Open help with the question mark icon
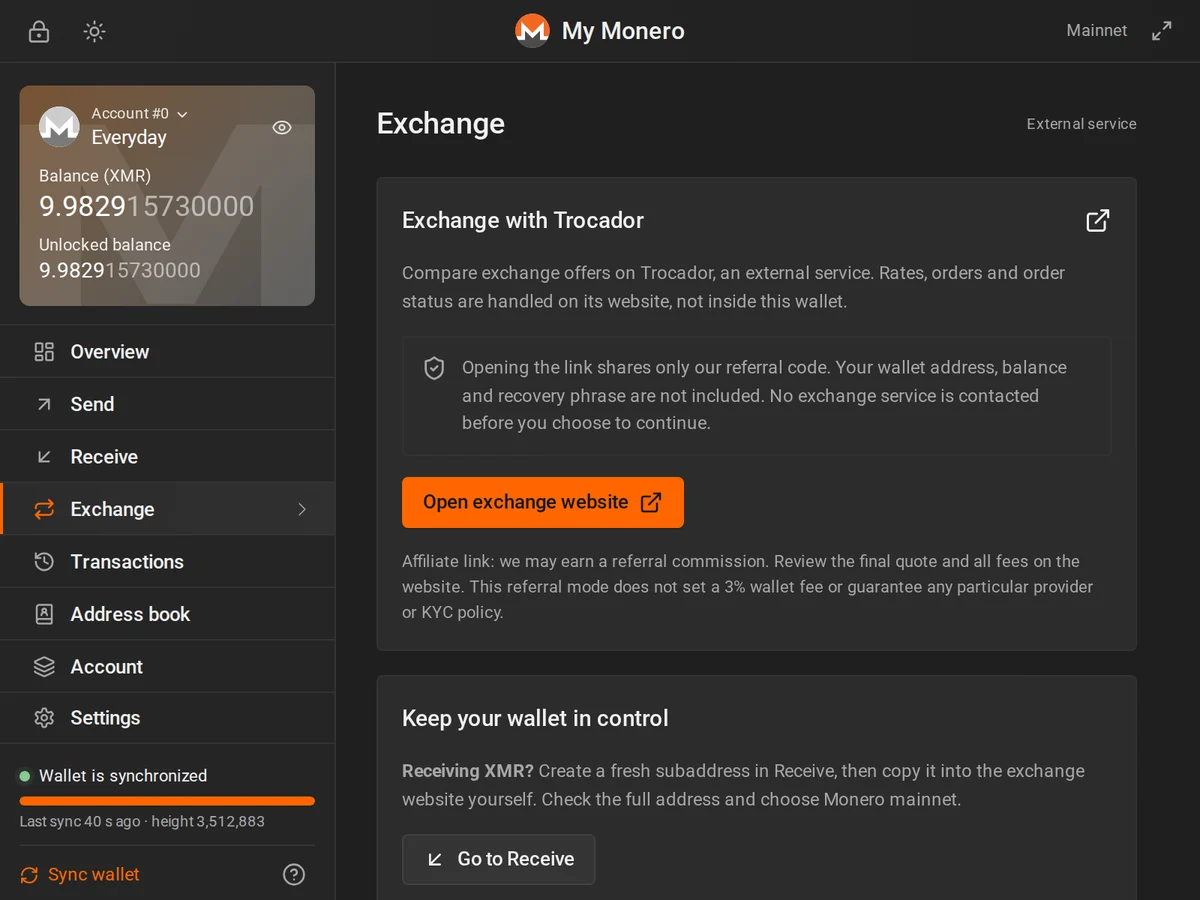This screenshot has height=900, width=1200. pos(294,875)
